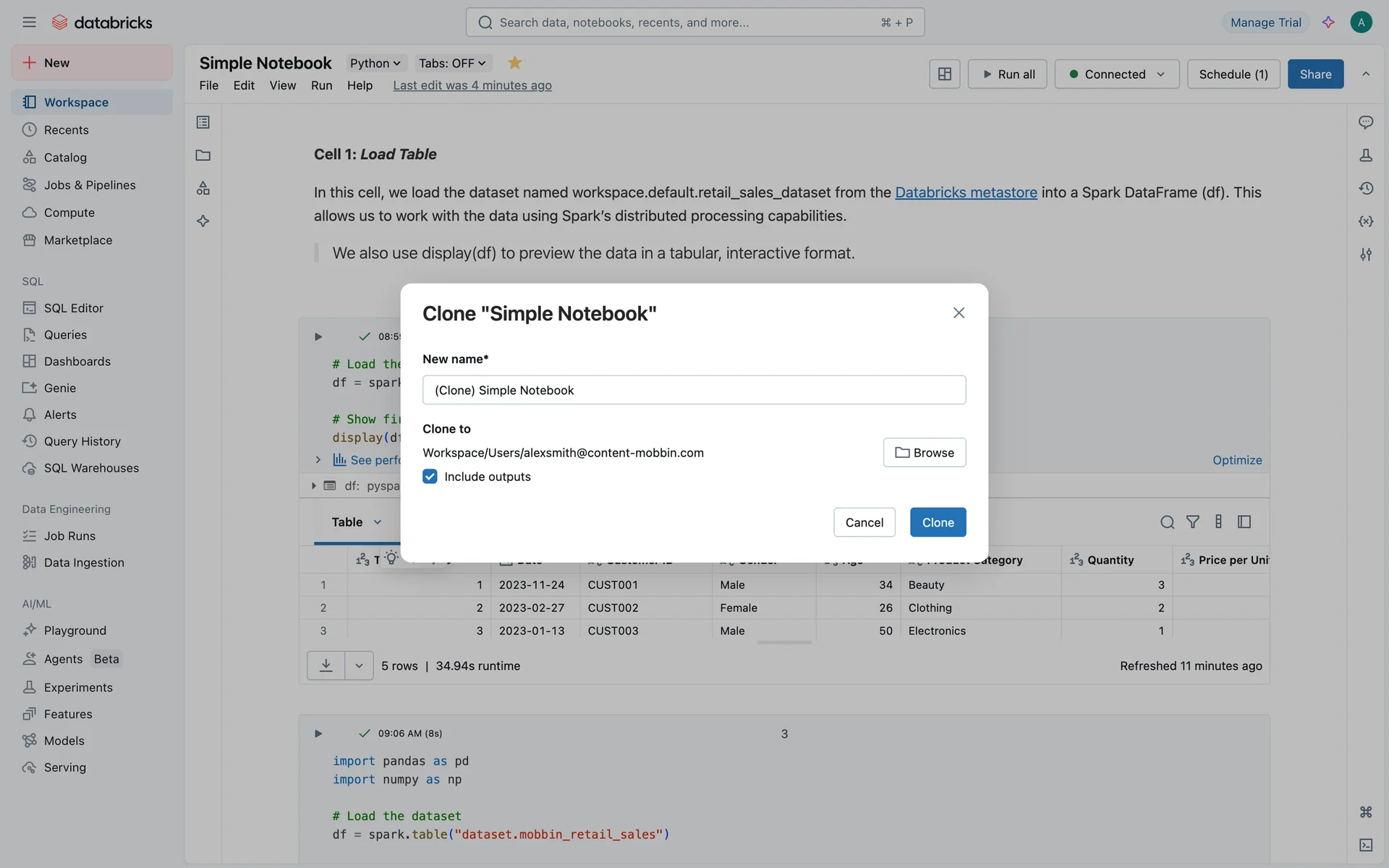
Task: Toggle the hamburger sidebar menu
Action: 29,22
